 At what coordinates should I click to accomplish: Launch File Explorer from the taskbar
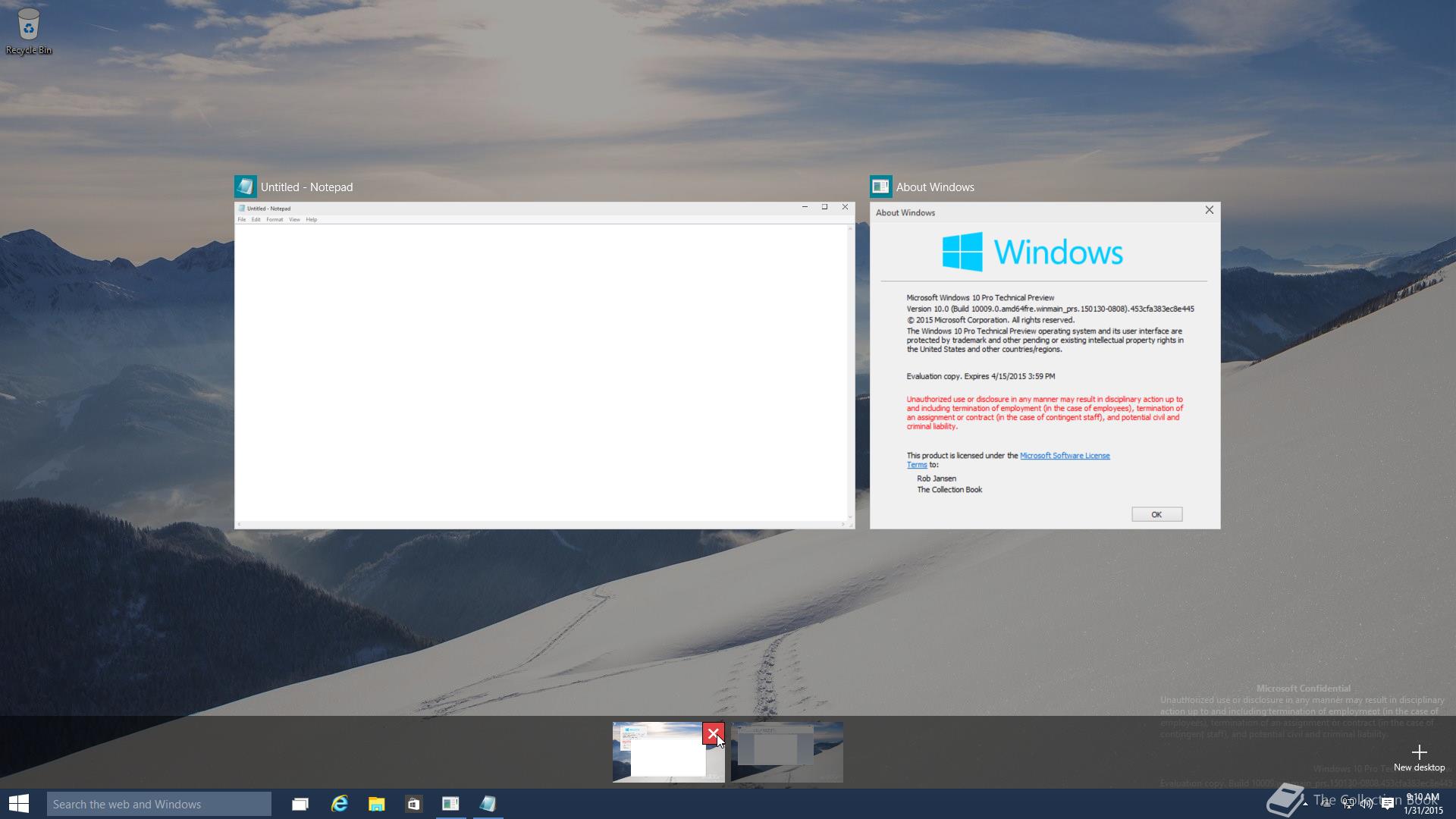coord(376,803)
